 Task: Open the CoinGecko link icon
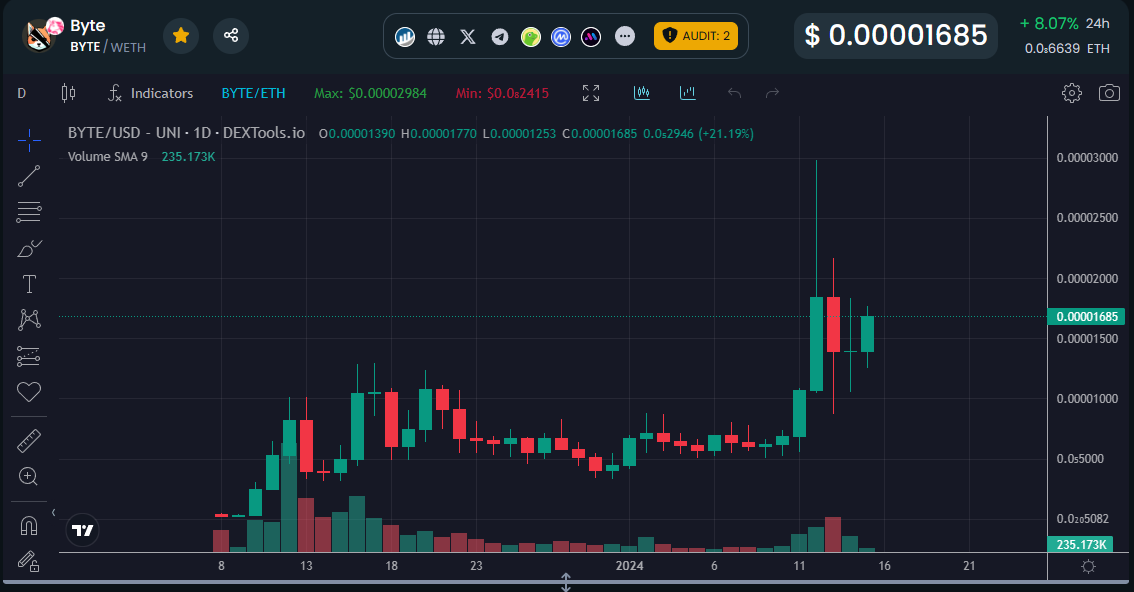pos(531,36)
